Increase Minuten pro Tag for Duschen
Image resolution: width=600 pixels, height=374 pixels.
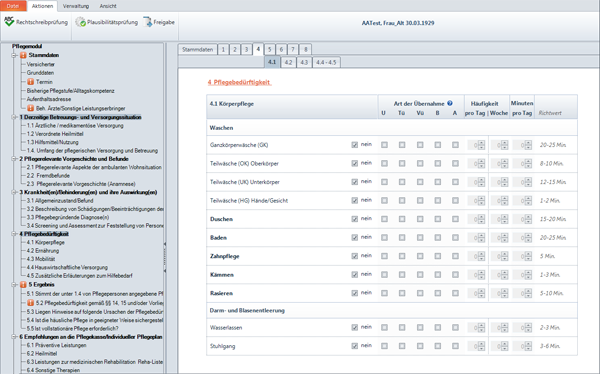[x=528, y=217]
